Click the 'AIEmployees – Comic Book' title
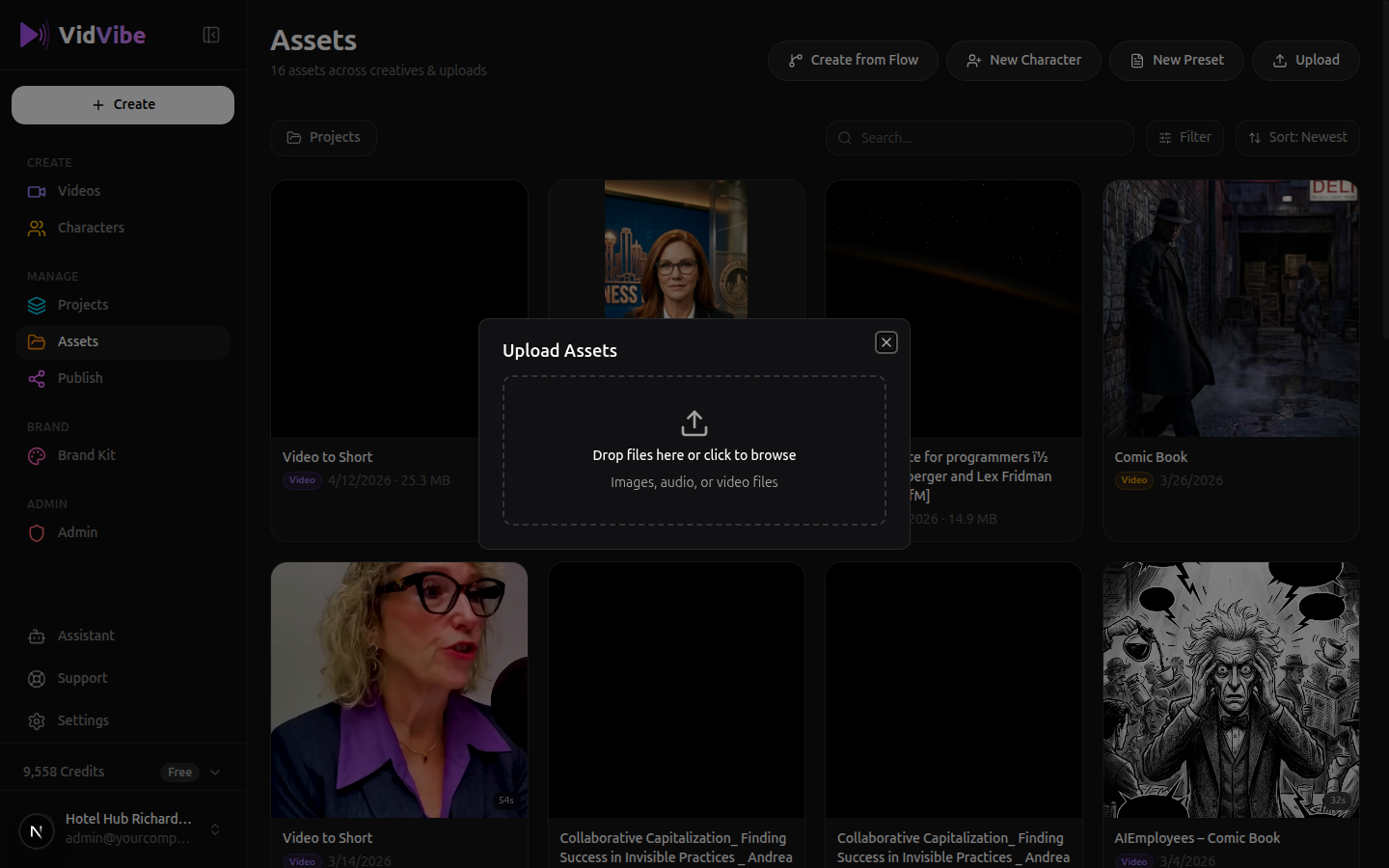This screenshot has height=868, width=1389. pos(1197,838)
